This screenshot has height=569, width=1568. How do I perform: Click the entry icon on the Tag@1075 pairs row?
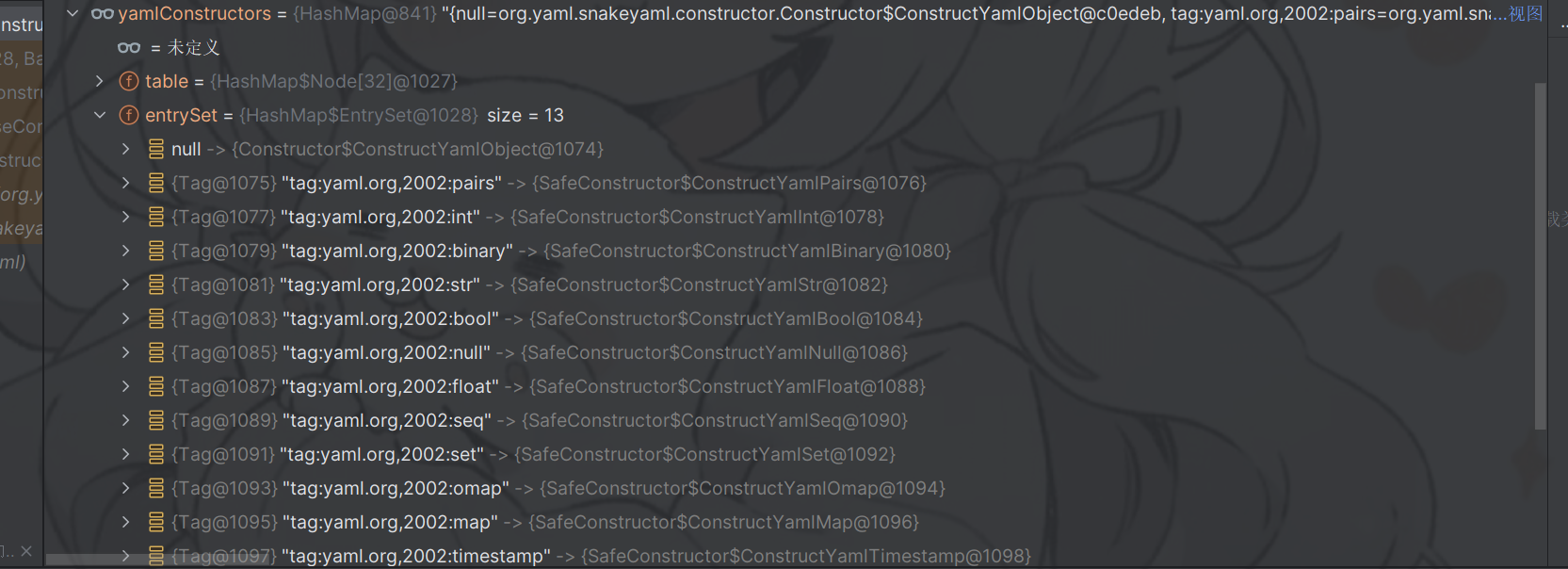(x=156, y=184)
